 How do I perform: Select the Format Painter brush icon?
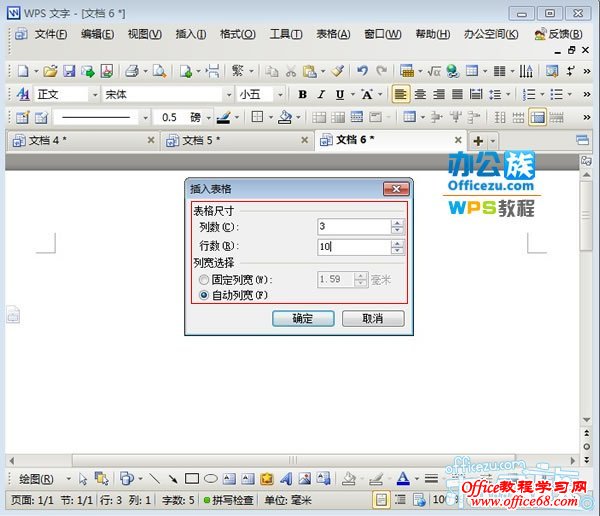(x=338, y=71)
